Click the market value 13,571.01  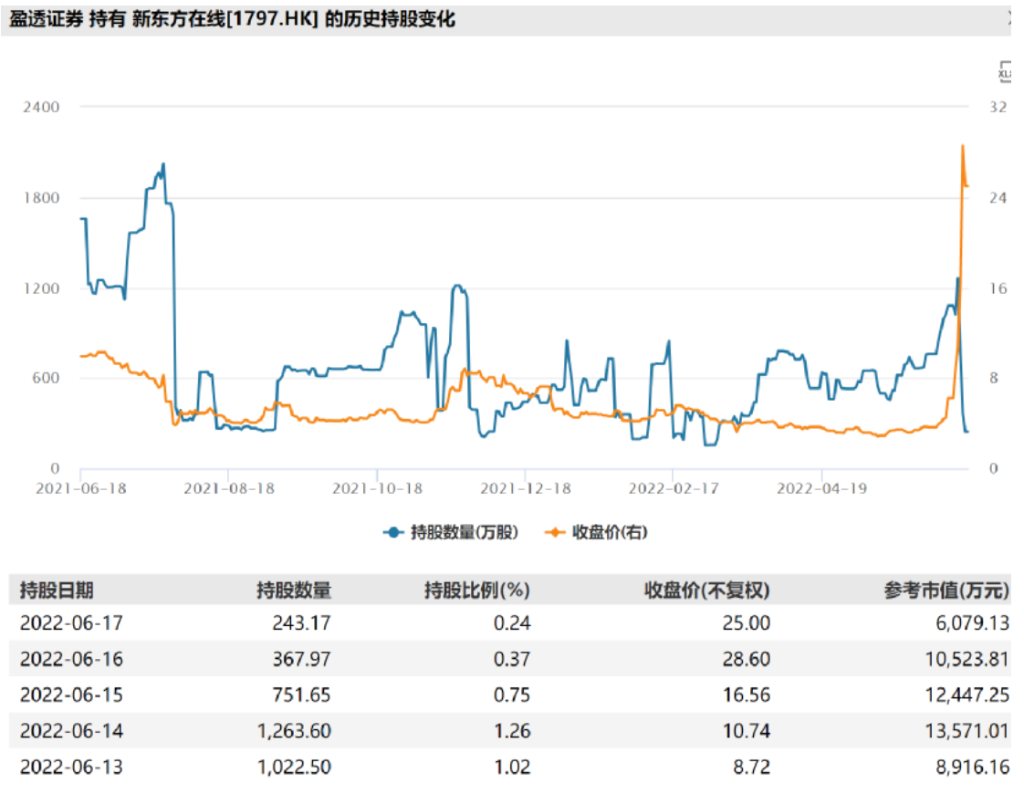(968, 730)
